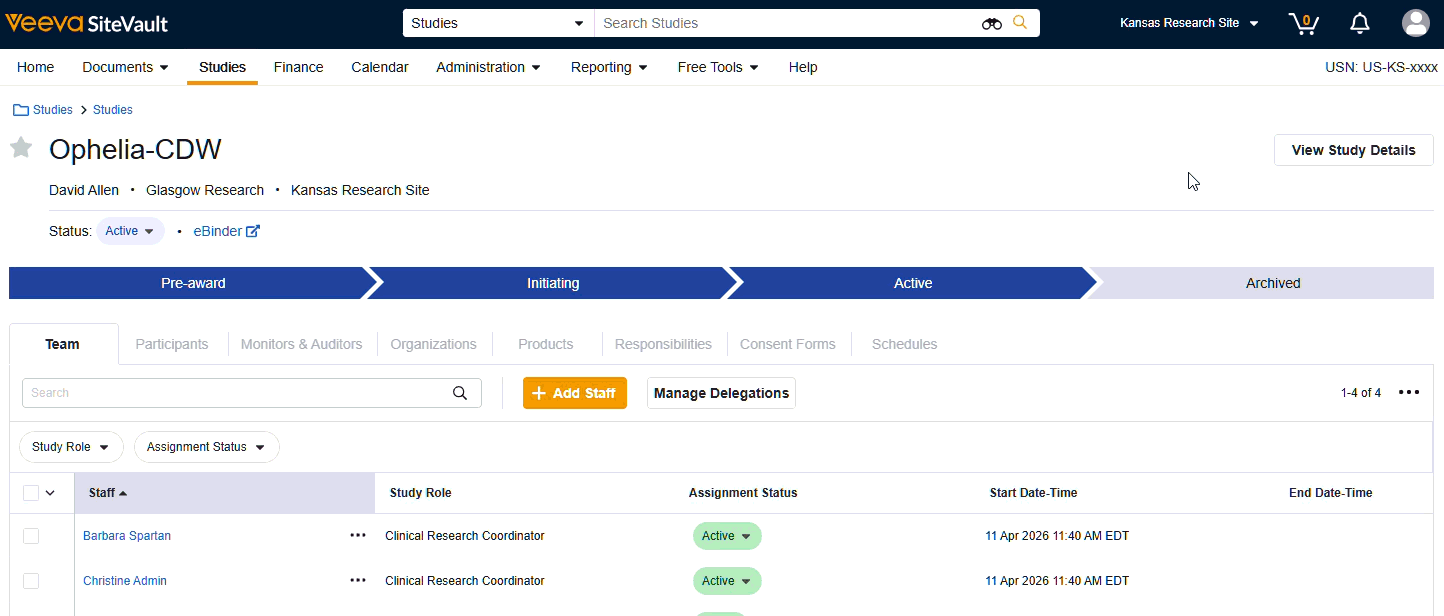Check the Barbara Spartan row checkbox
1444x616 pixels.
[31, 536]
